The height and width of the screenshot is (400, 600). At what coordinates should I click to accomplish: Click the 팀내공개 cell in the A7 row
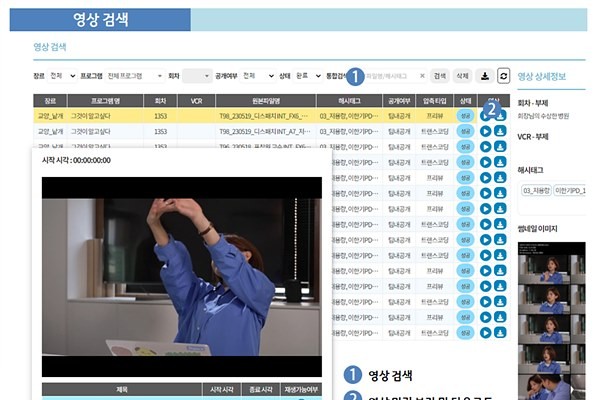[x=399, y=131]
